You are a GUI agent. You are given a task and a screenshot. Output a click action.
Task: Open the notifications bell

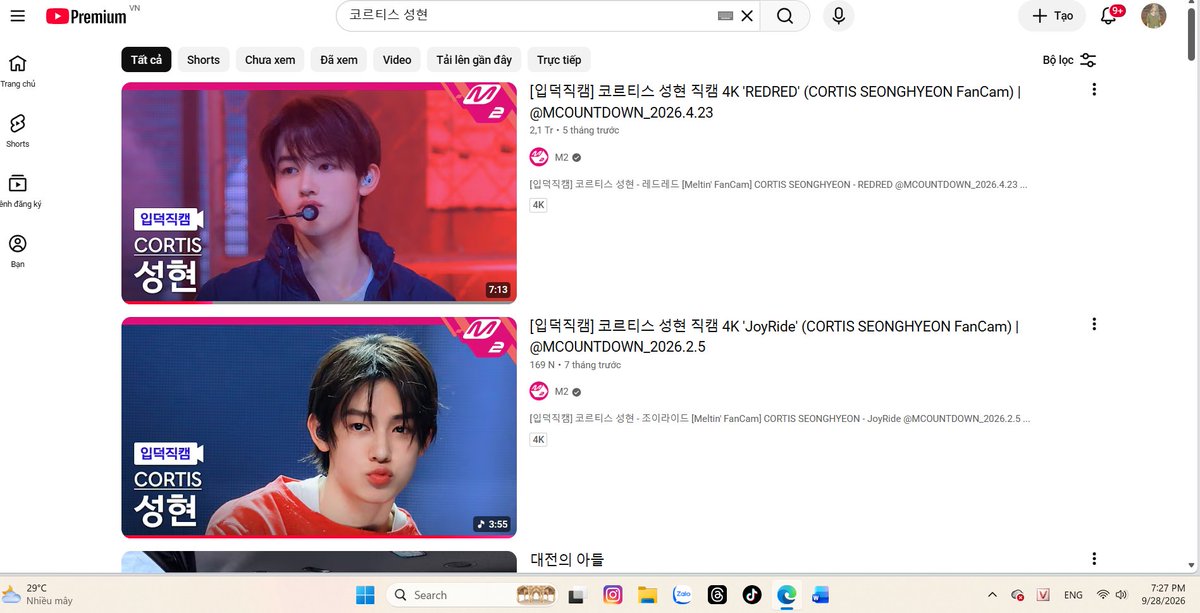[1108, 16]
